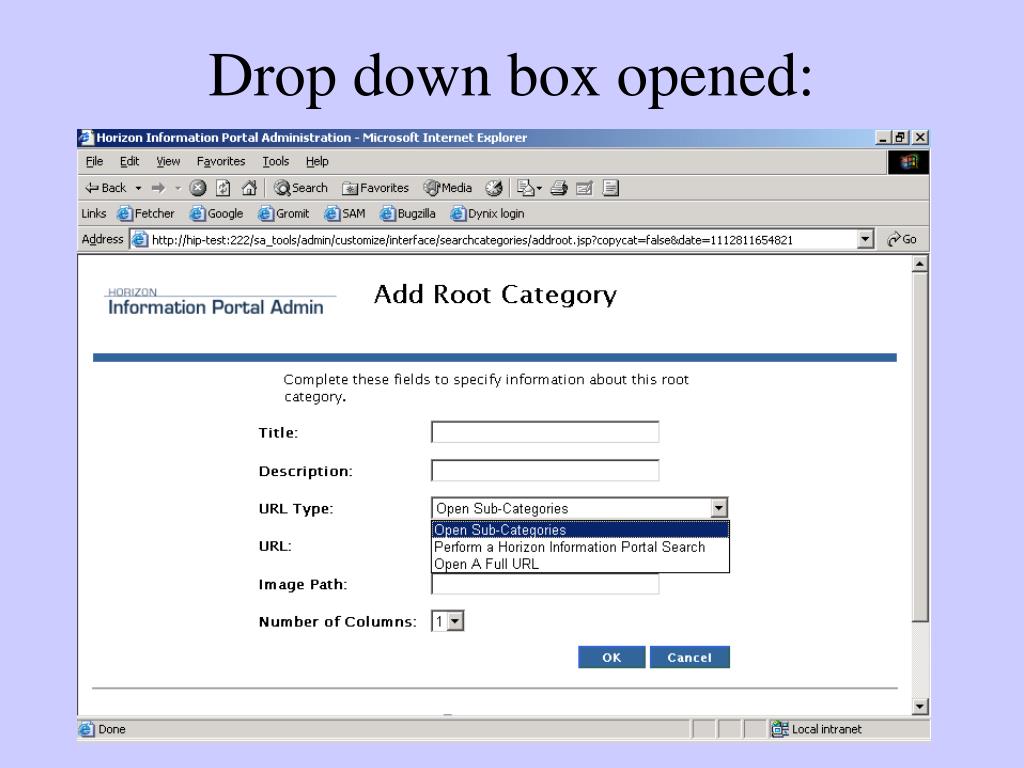Image resolution: width=1024 pixels, height=768 pixels.
Task: Minimize the Internet Explorer window
Action: (x=882, y=138)
